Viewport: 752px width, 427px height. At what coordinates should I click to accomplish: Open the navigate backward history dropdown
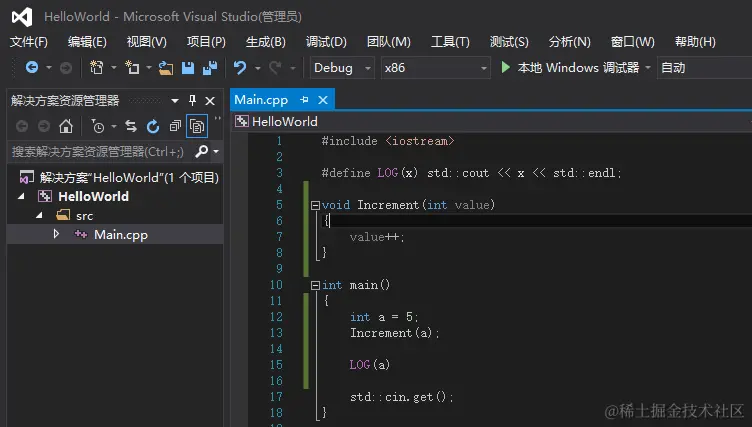point(49,68)
